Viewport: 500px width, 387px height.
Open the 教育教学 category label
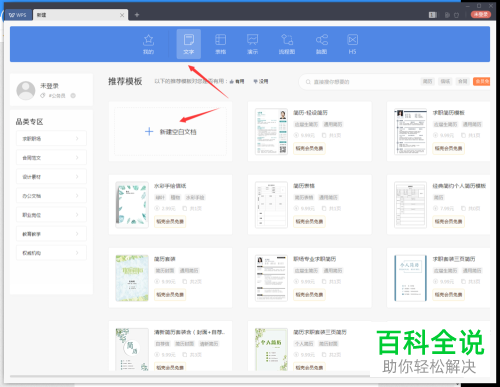click(32, 234)
